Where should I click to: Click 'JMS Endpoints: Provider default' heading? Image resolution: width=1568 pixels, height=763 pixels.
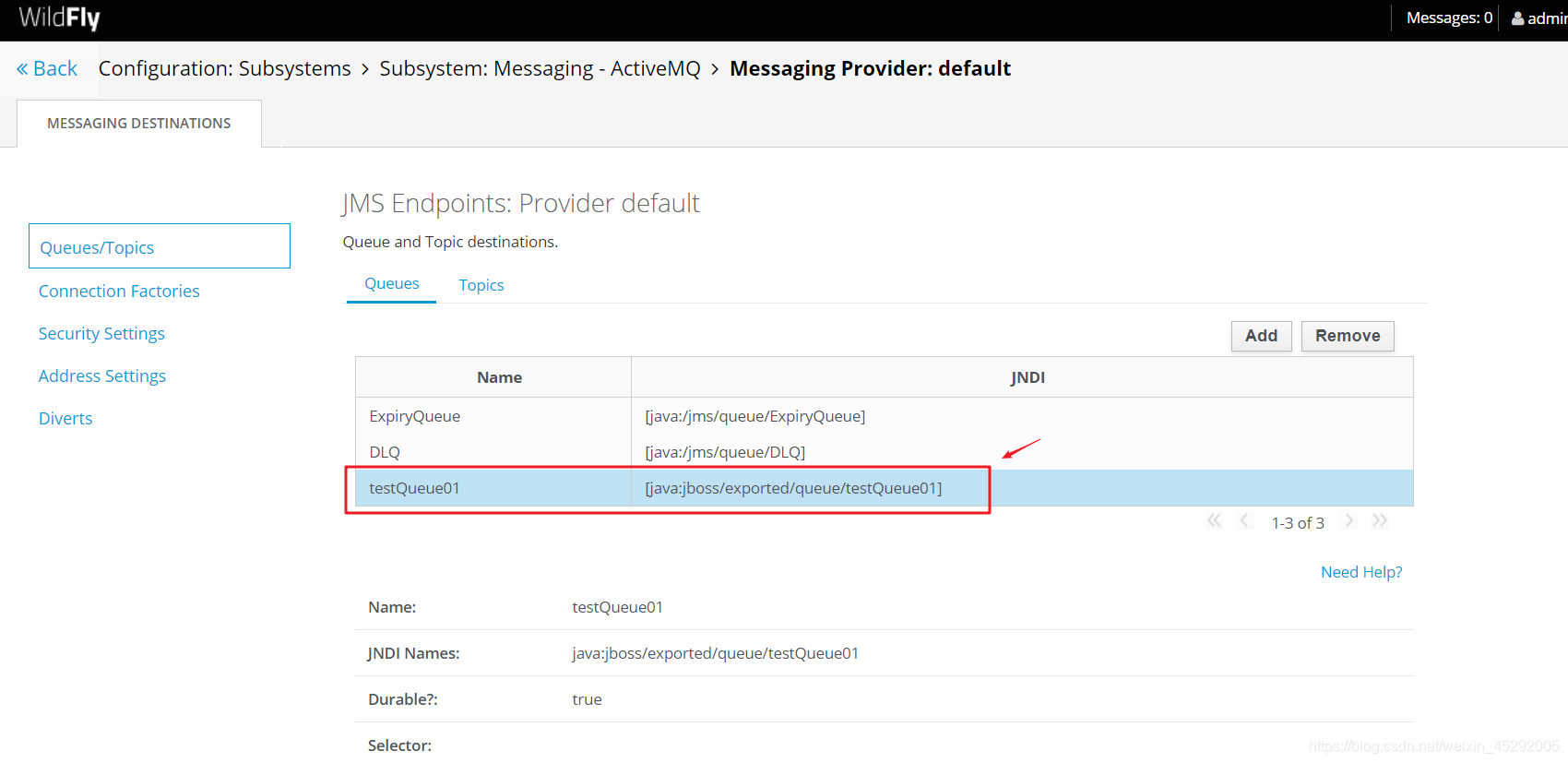520,203
